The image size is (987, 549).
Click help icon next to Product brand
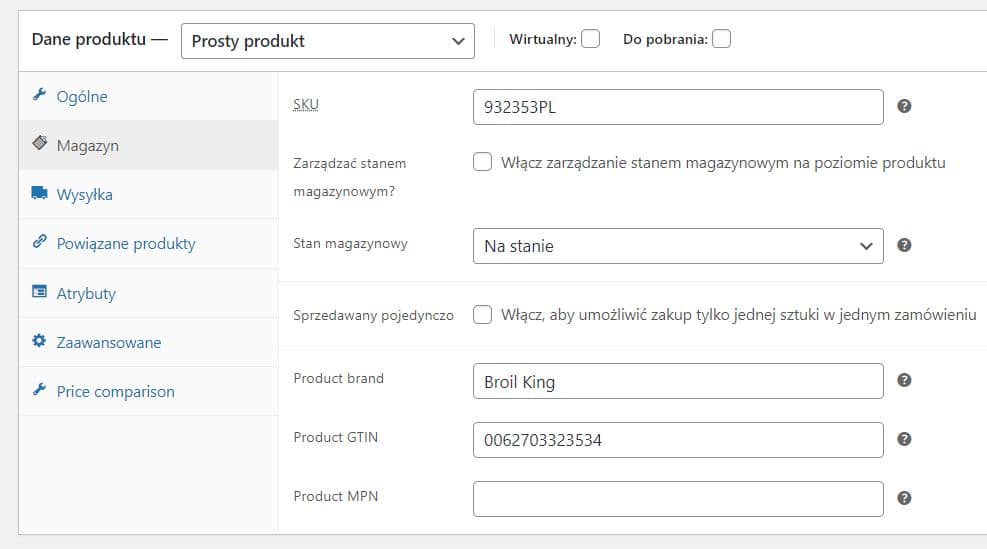click(904, 380)
